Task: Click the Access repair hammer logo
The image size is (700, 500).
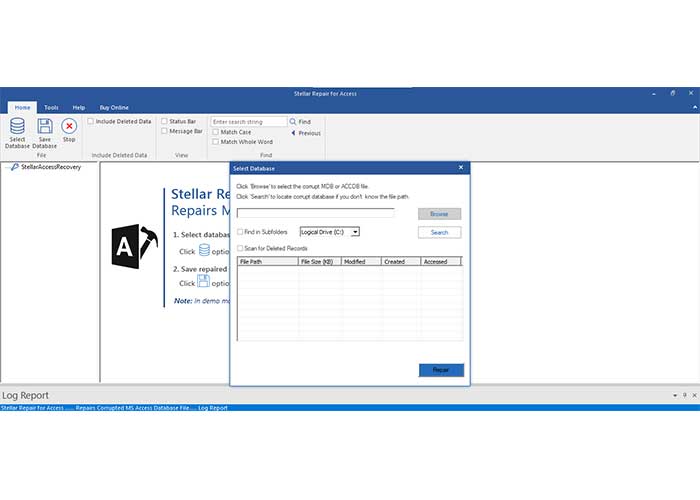Action: 134,246
